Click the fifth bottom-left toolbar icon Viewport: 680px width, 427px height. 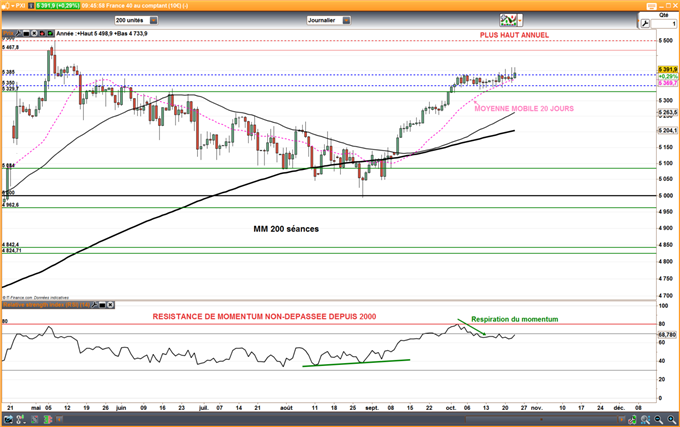[59, 419]
